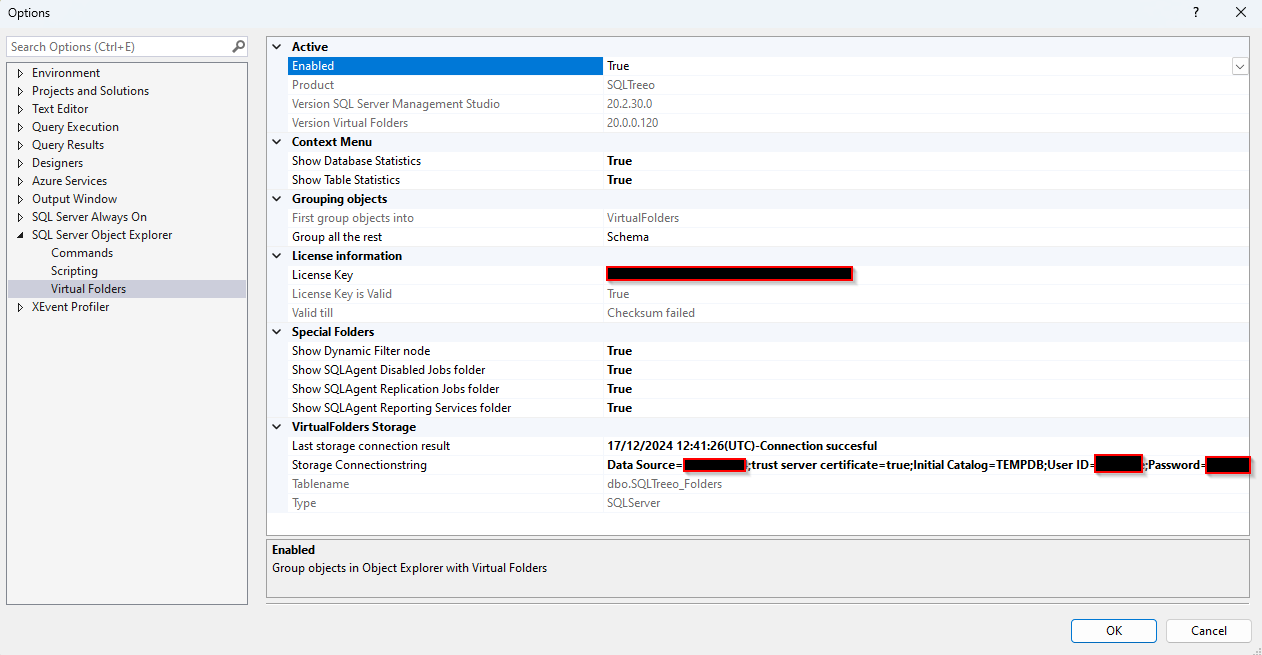Click the Product SQLTreeo value
The width and height of the screenshot is (1262, 655).
tap(631, 85)
